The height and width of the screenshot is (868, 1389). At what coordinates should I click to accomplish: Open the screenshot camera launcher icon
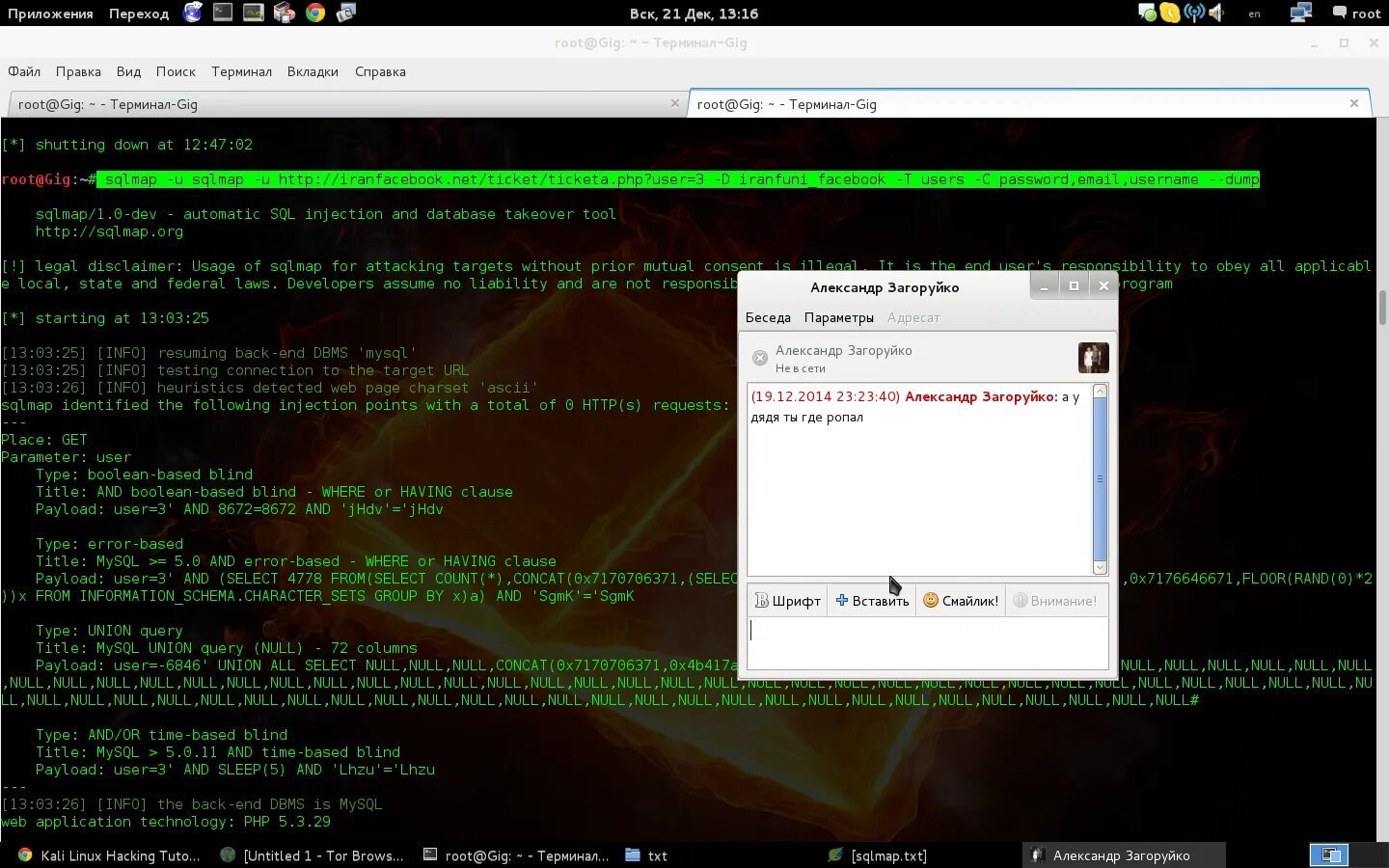[x=346, y=13]
